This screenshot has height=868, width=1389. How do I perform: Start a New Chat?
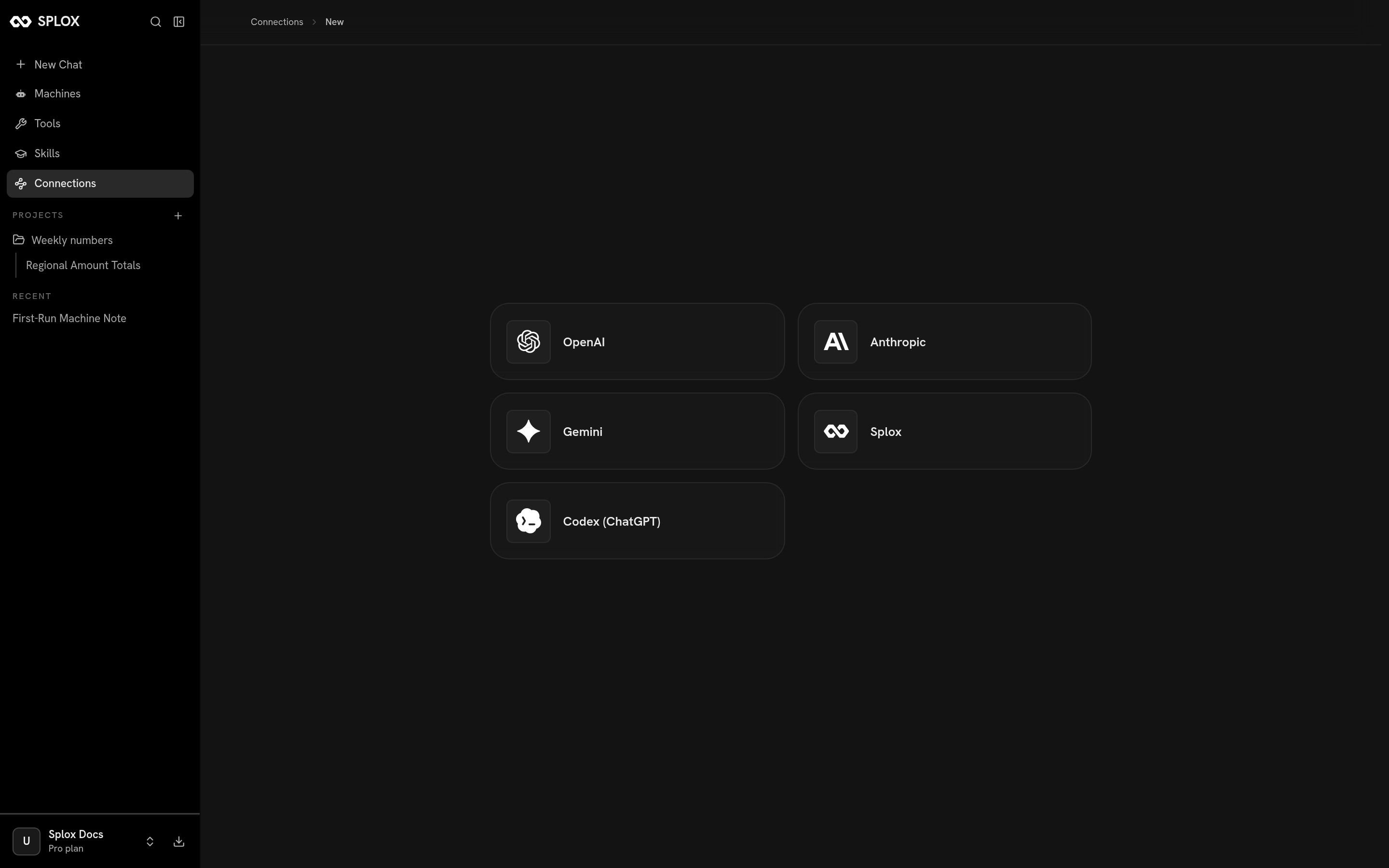pyautogui.click(x=100, y=64)
